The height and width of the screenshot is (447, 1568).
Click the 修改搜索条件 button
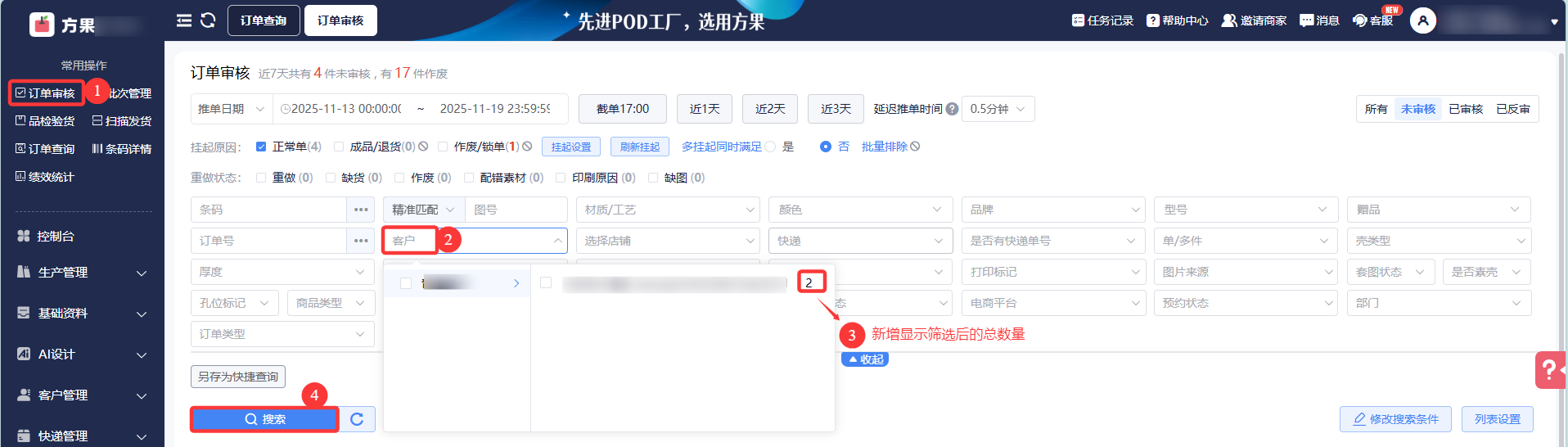coord(1395,419)
